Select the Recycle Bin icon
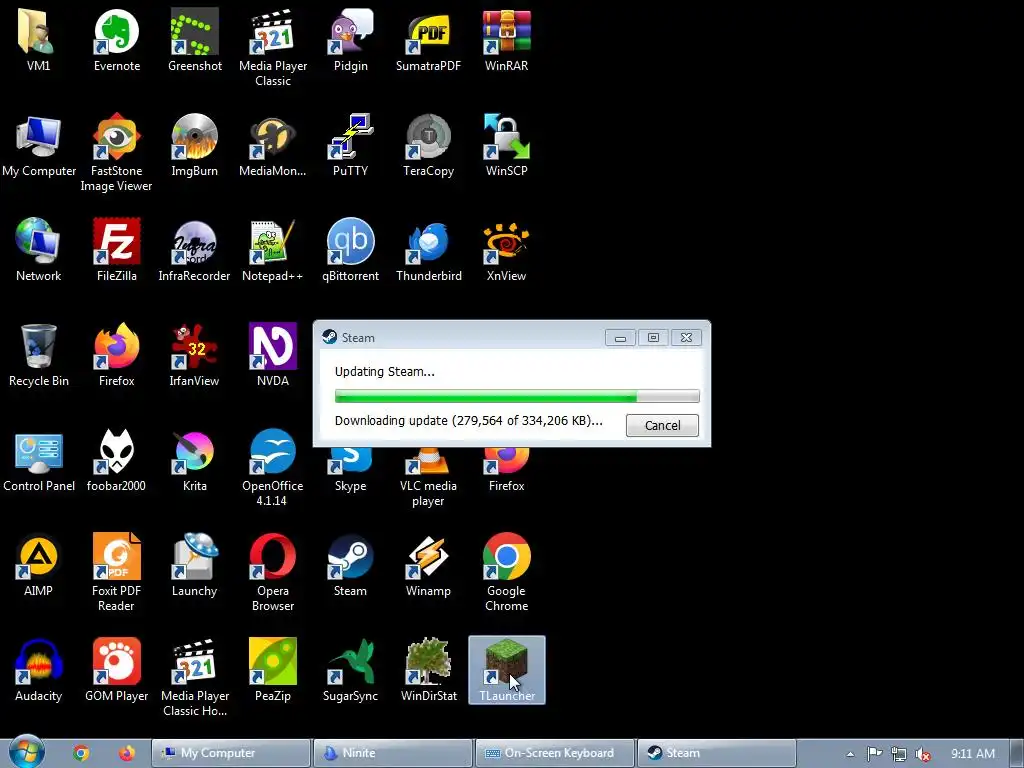The image size is (1024, 768). [39, 356]
